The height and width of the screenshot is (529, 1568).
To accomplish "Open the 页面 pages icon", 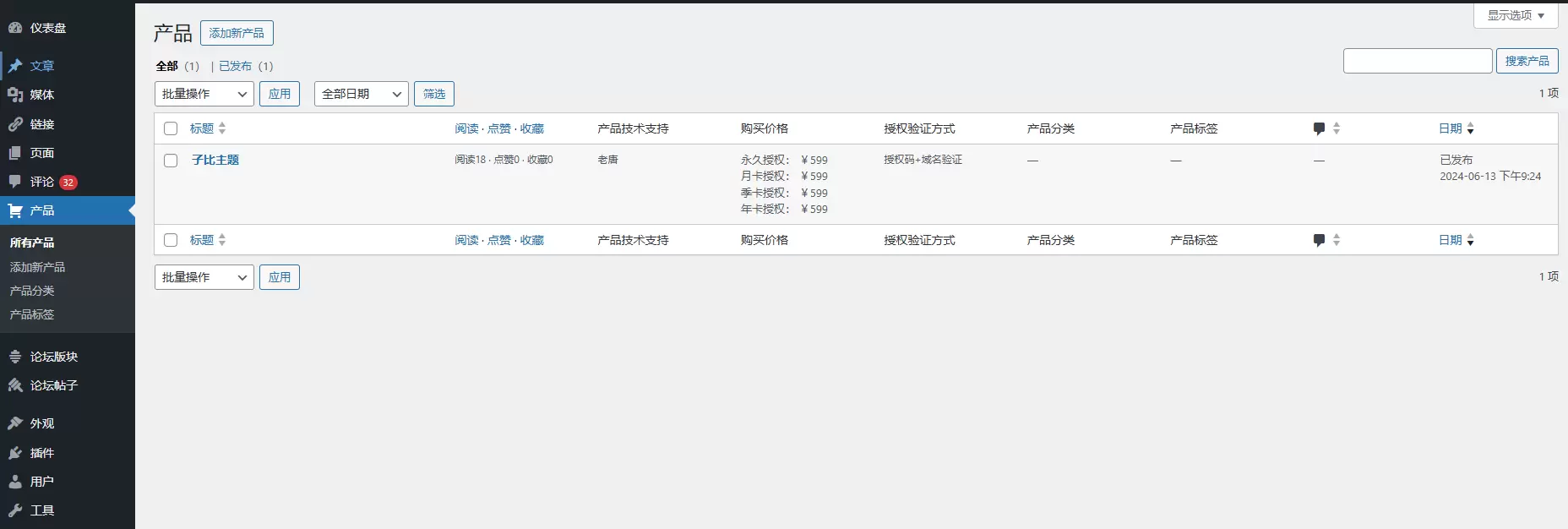I will click(x=15, y=153).
